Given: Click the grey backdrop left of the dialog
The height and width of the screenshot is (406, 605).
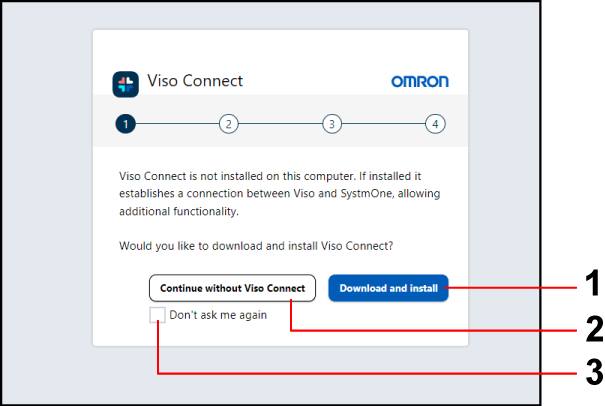Looking at the screenshot, I should point(45,200).
